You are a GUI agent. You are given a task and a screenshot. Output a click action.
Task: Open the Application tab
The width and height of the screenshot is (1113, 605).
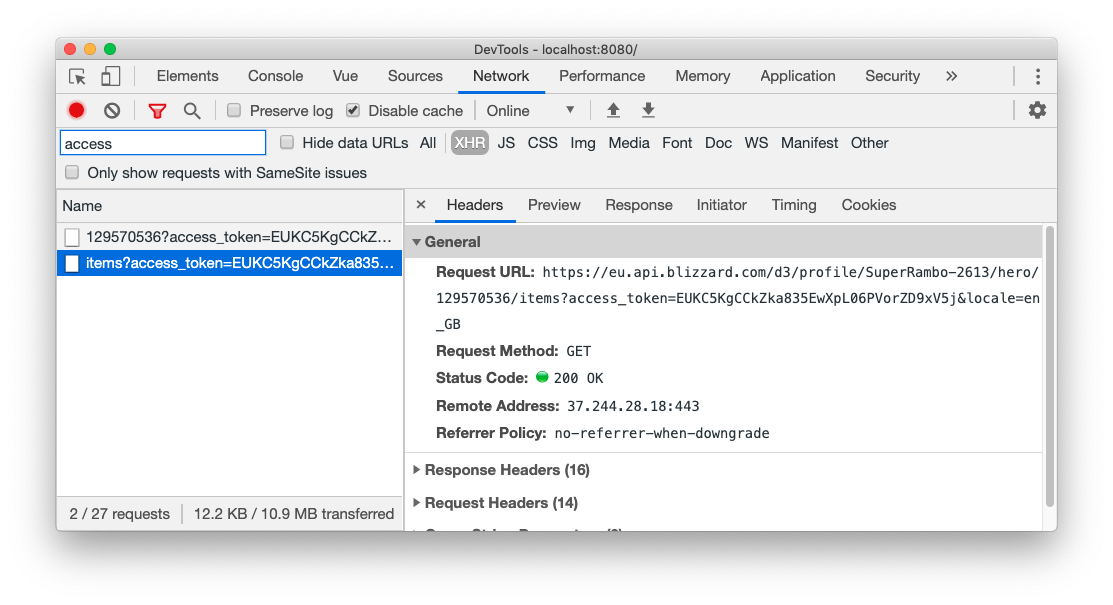[x=798, y=76]
